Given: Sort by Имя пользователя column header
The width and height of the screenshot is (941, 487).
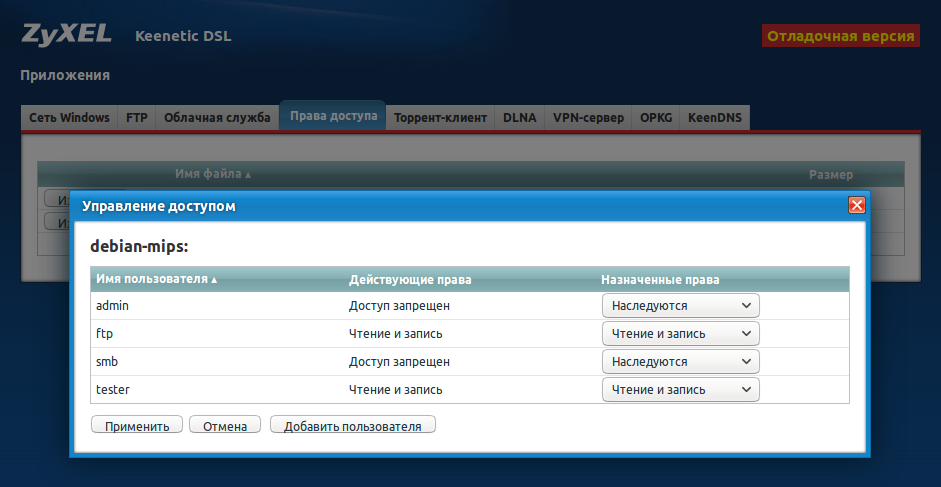Looking at the screenshot, I should click(156, 279).
